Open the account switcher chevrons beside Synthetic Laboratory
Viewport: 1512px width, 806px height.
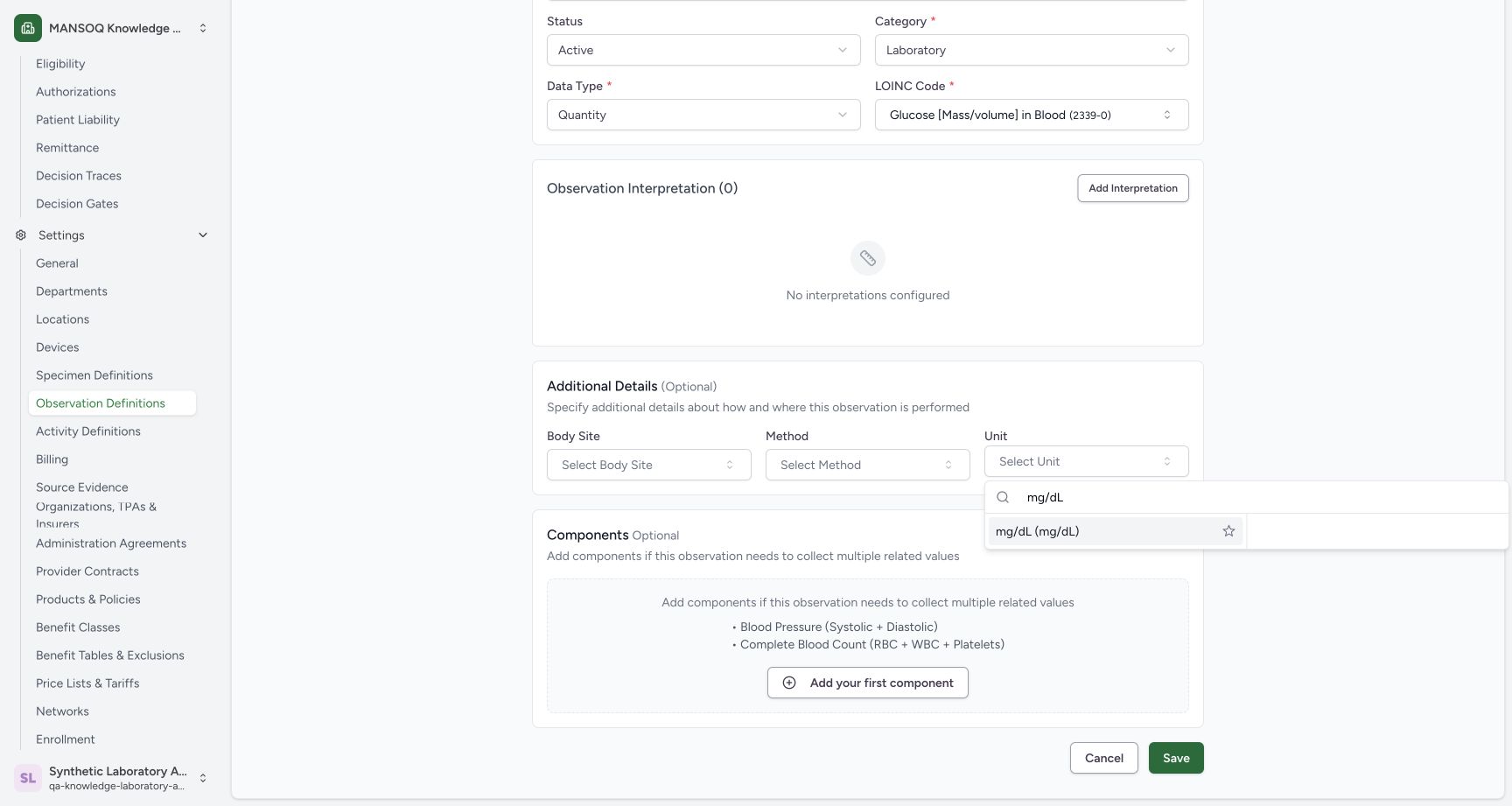[203, 777]
